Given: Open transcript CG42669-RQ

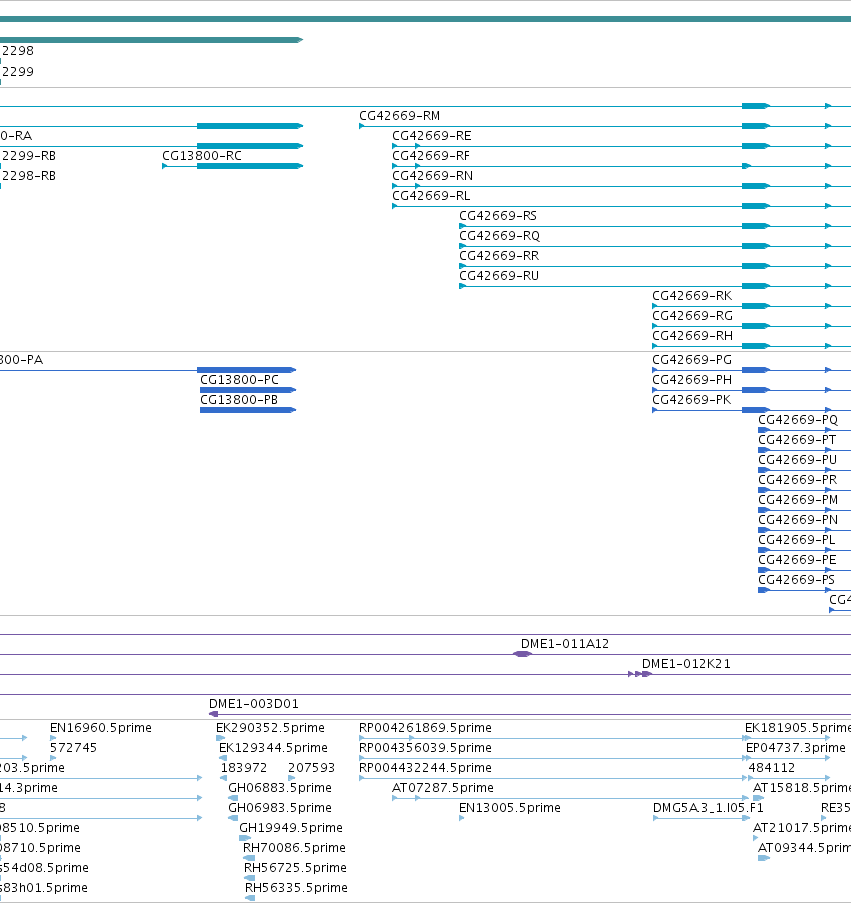Looking at the screenshot, I should [500, 236].
